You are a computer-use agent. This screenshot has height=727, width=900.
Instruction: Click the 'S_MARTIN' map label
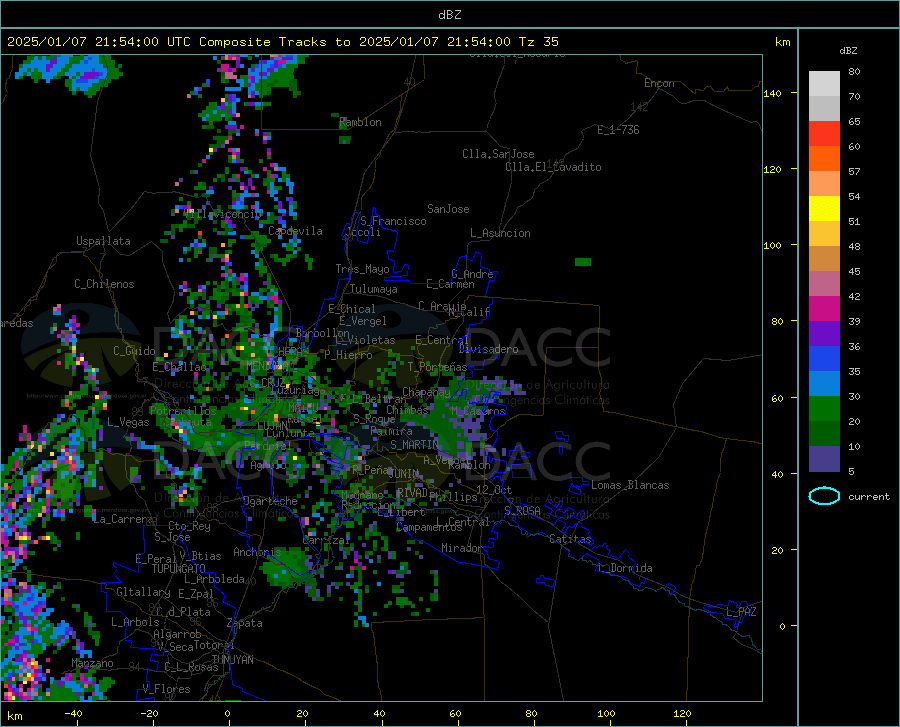click(414, 445)
